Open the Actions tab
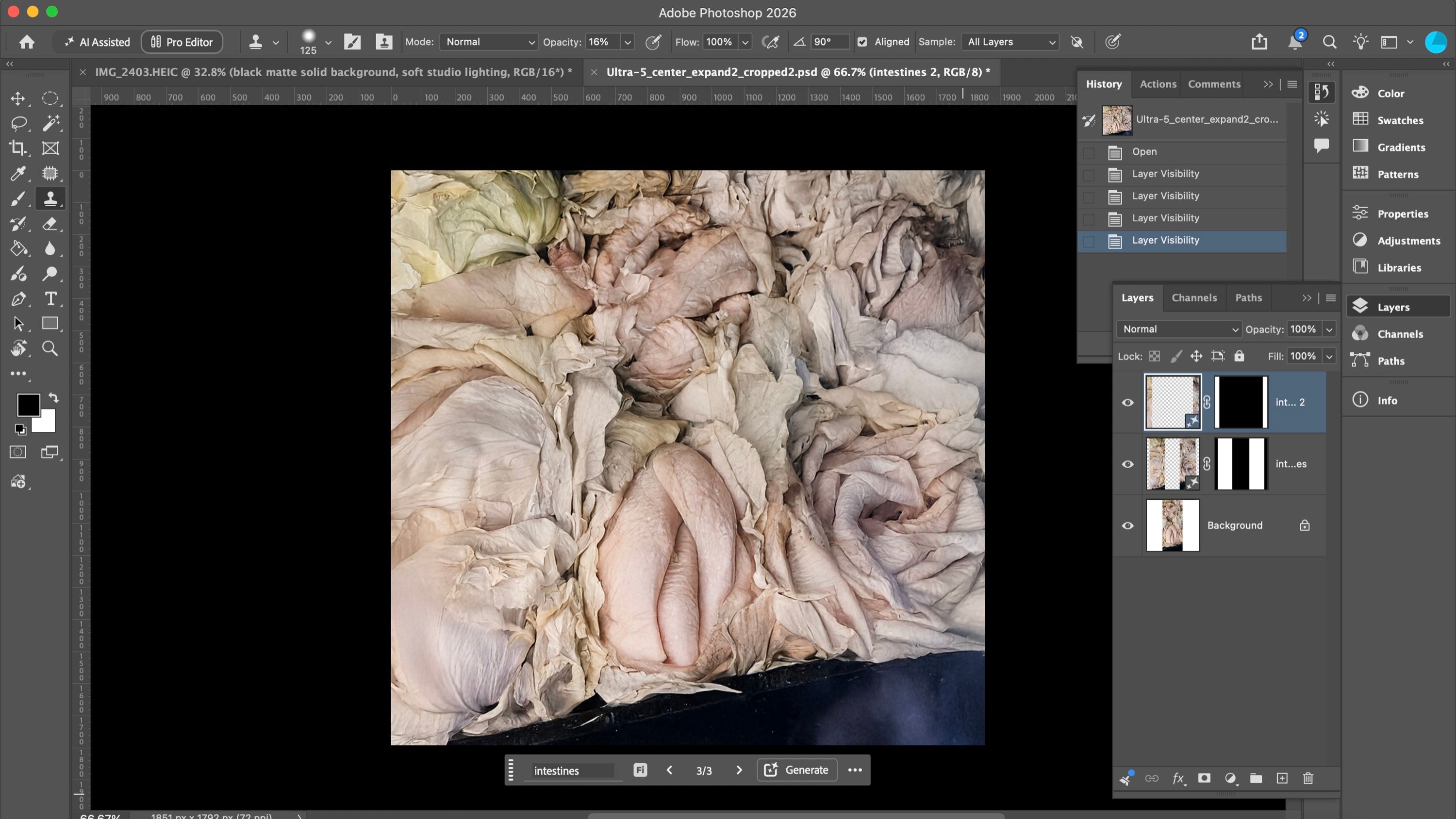This screenshot has height=819, width=1456. coord(1158,84)
